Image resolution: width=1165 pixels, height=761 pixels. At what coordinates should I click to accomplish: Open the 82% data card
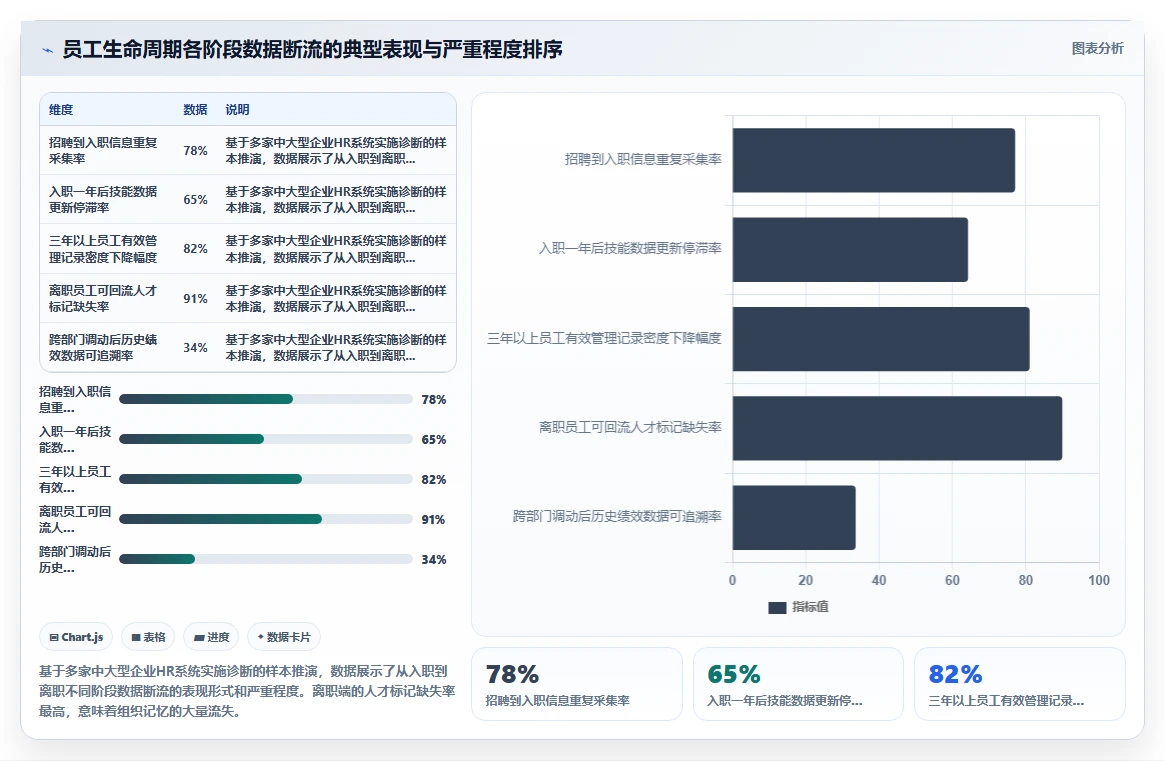pos(1019,684)
